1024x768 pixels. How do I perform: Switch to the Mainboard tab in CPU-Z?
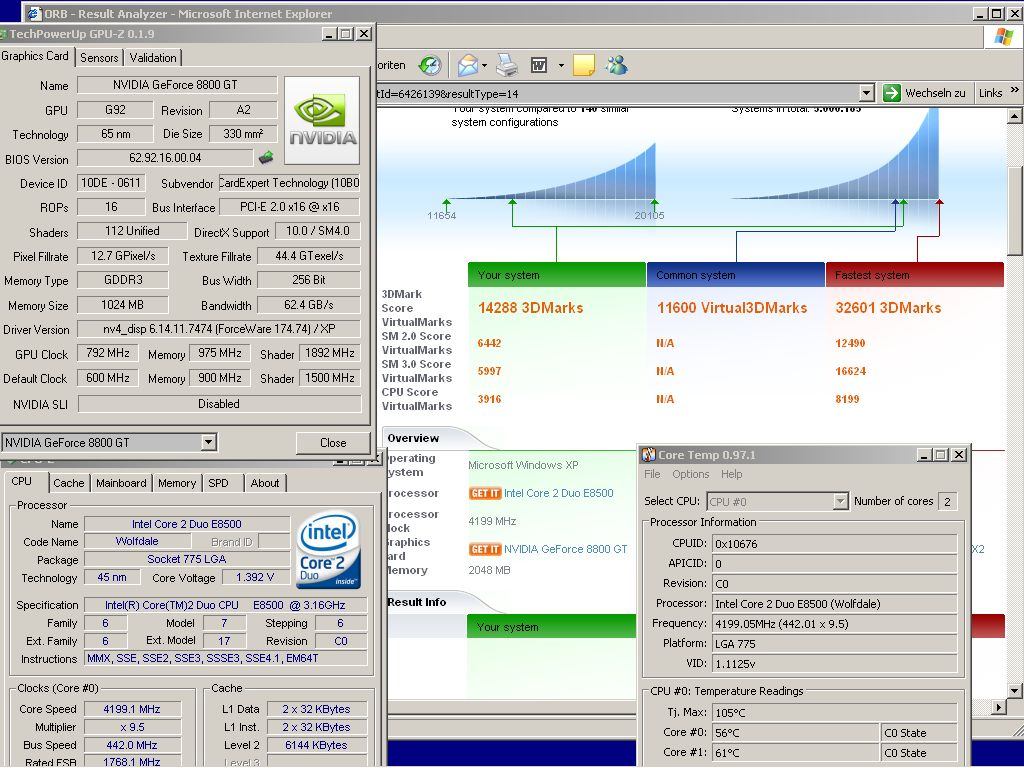click(x=121, y=483)
